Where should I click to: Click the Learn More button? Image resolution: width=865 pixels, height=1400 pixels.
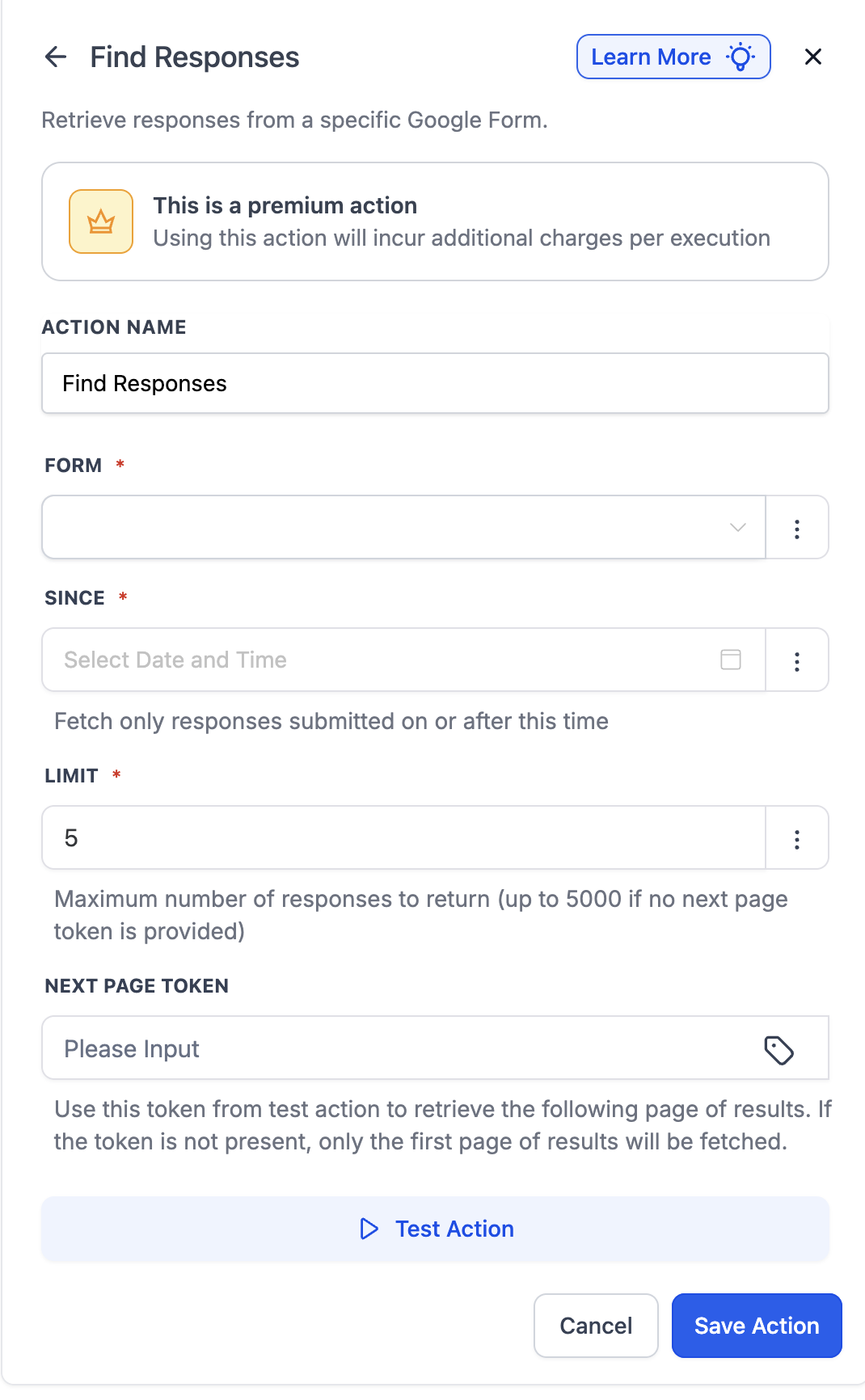[652, 57]
